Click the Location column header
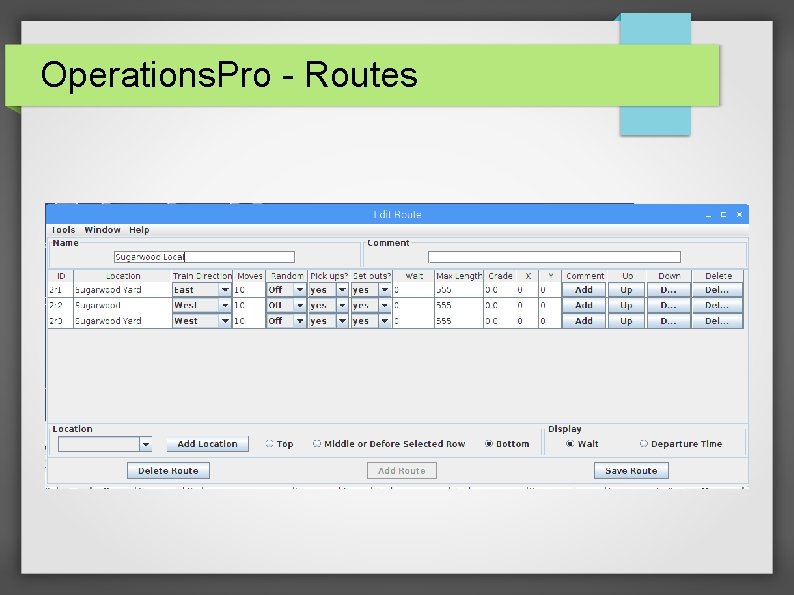 pyautogui.click(x=123, y=276)
